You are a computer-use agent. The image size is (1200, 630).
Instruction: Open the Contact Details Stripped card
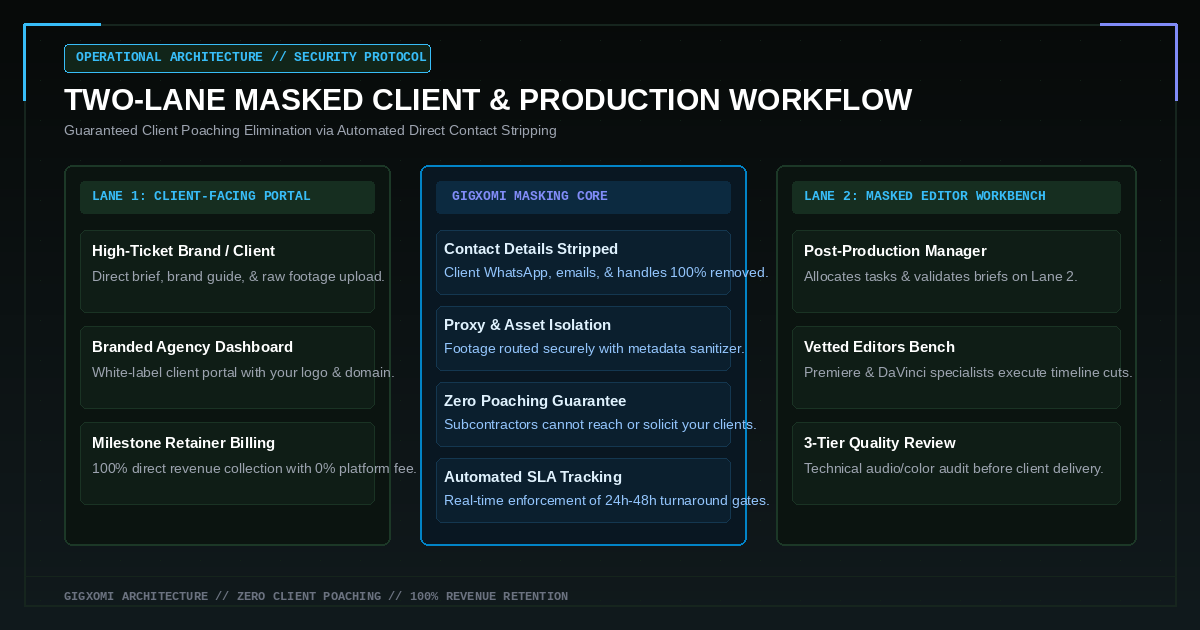[583, 262]
